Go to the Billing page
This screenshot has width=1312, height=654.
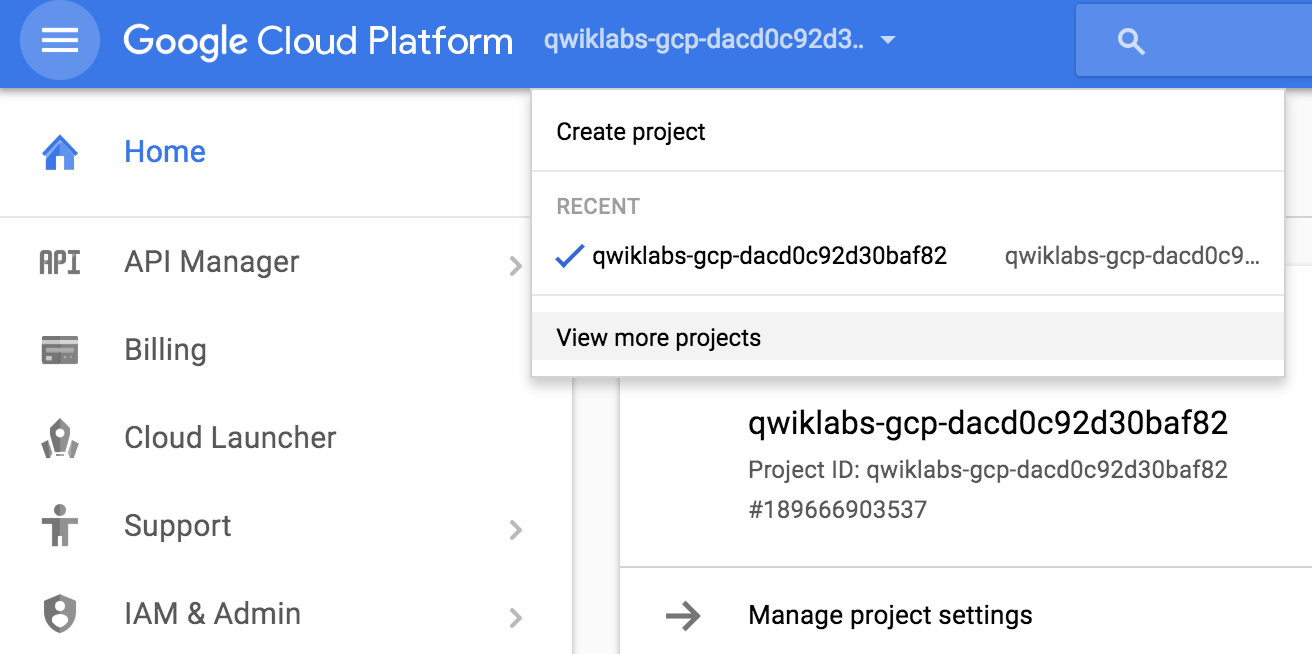tap(165, 350)
